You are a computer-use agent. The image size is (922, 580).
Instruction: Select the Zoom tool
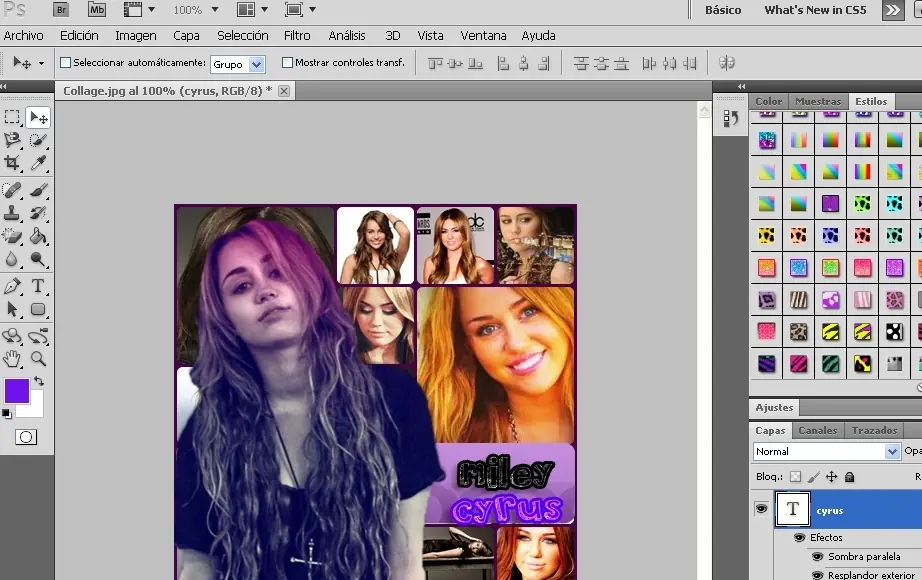click(38, 358)
